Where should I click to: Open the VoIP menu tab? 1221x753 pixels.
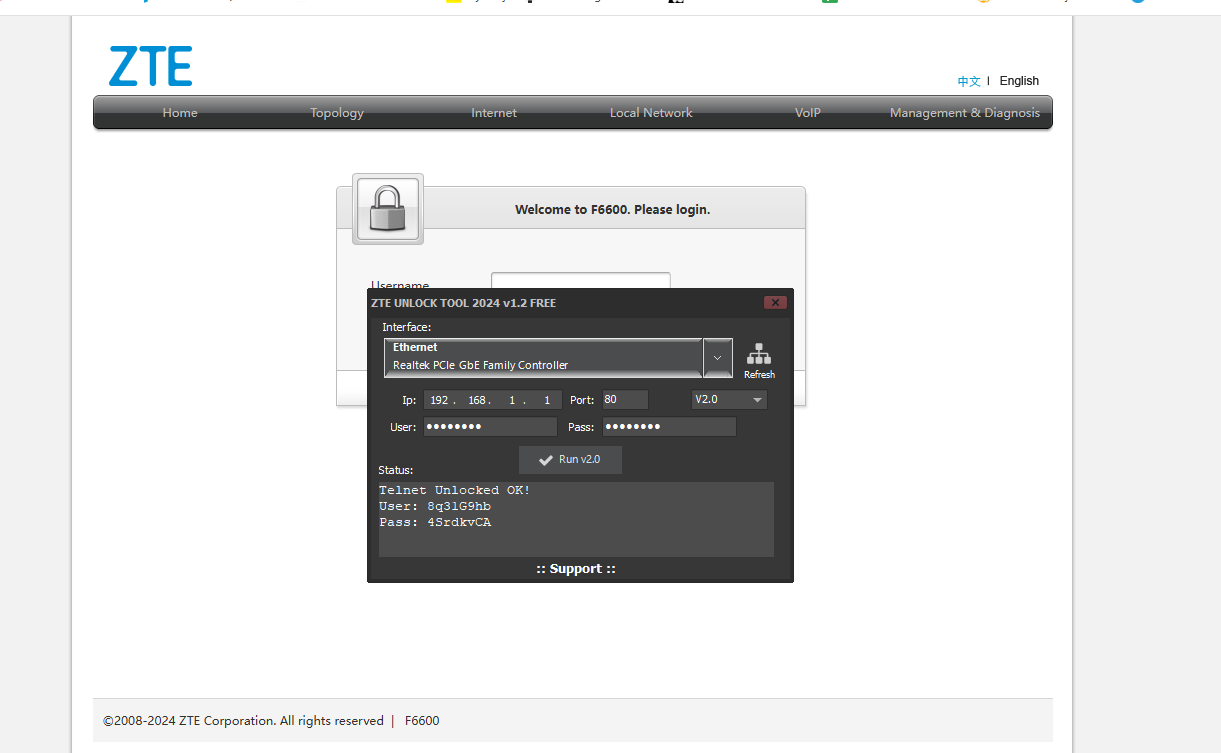pos(808,113)
